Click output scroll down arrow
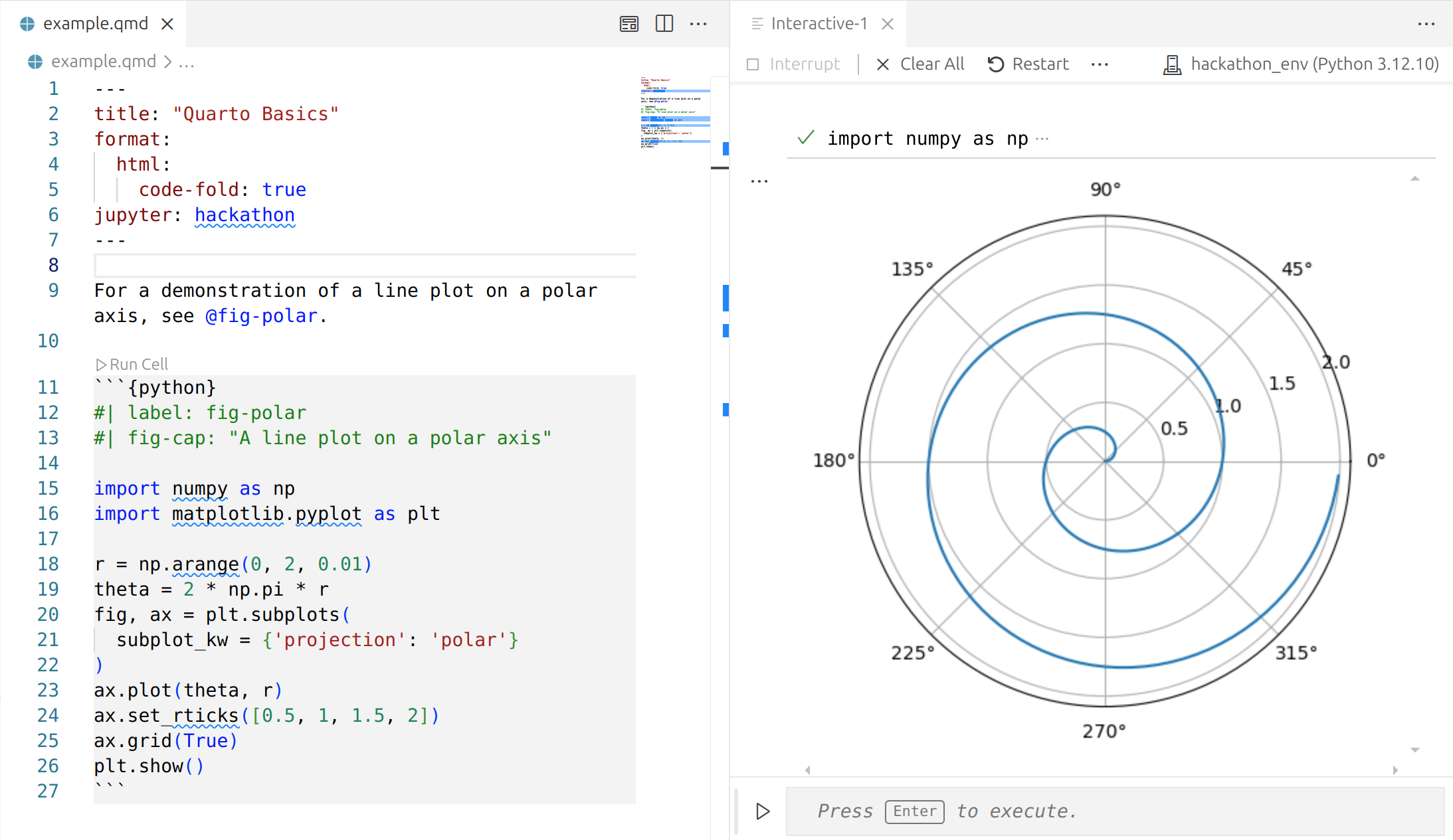 pos(1415,750)
